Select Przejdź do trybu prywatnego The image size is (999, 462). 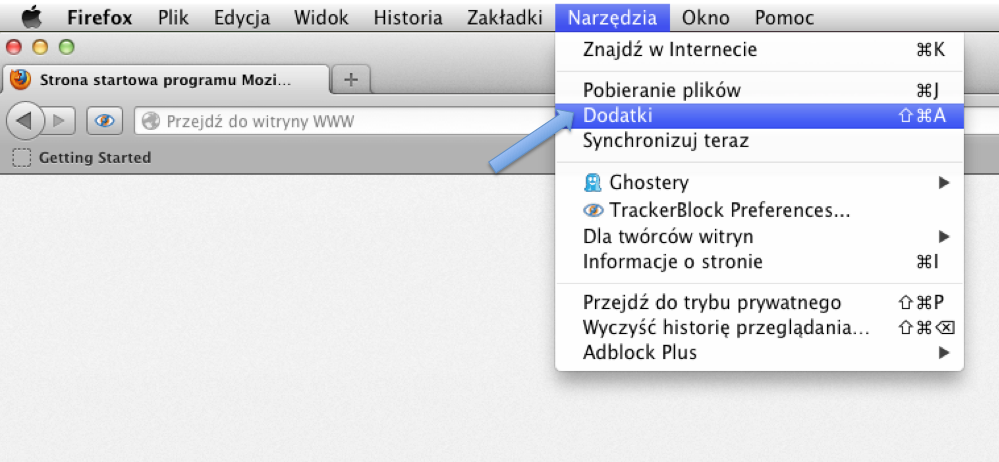coord(712,302)
